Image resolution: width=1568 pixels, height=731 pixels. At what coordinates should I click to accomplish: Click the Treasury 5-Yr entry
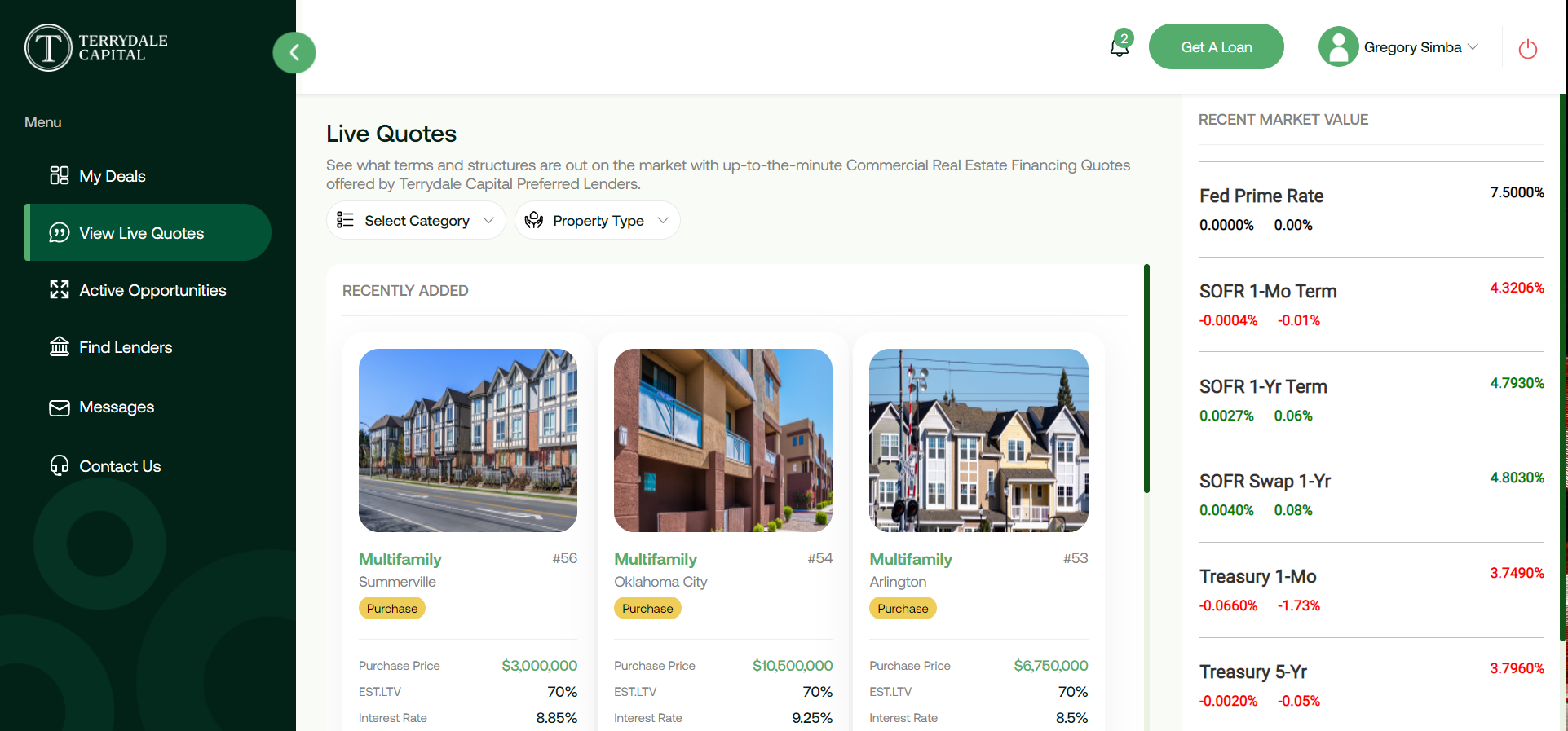1371,685
